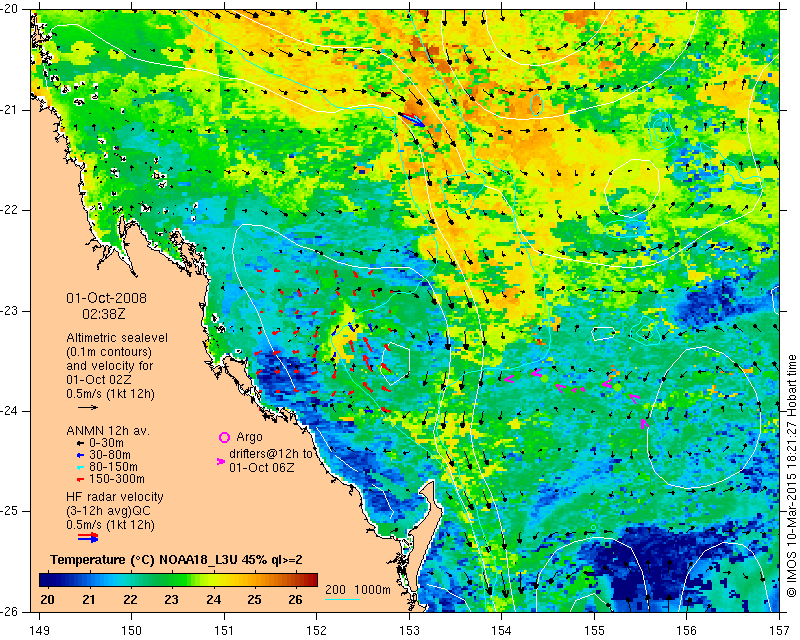This screenshot has width=800, height=640.
Task: Click colorbar tick label 25
Action: click(x=254, y=600)
